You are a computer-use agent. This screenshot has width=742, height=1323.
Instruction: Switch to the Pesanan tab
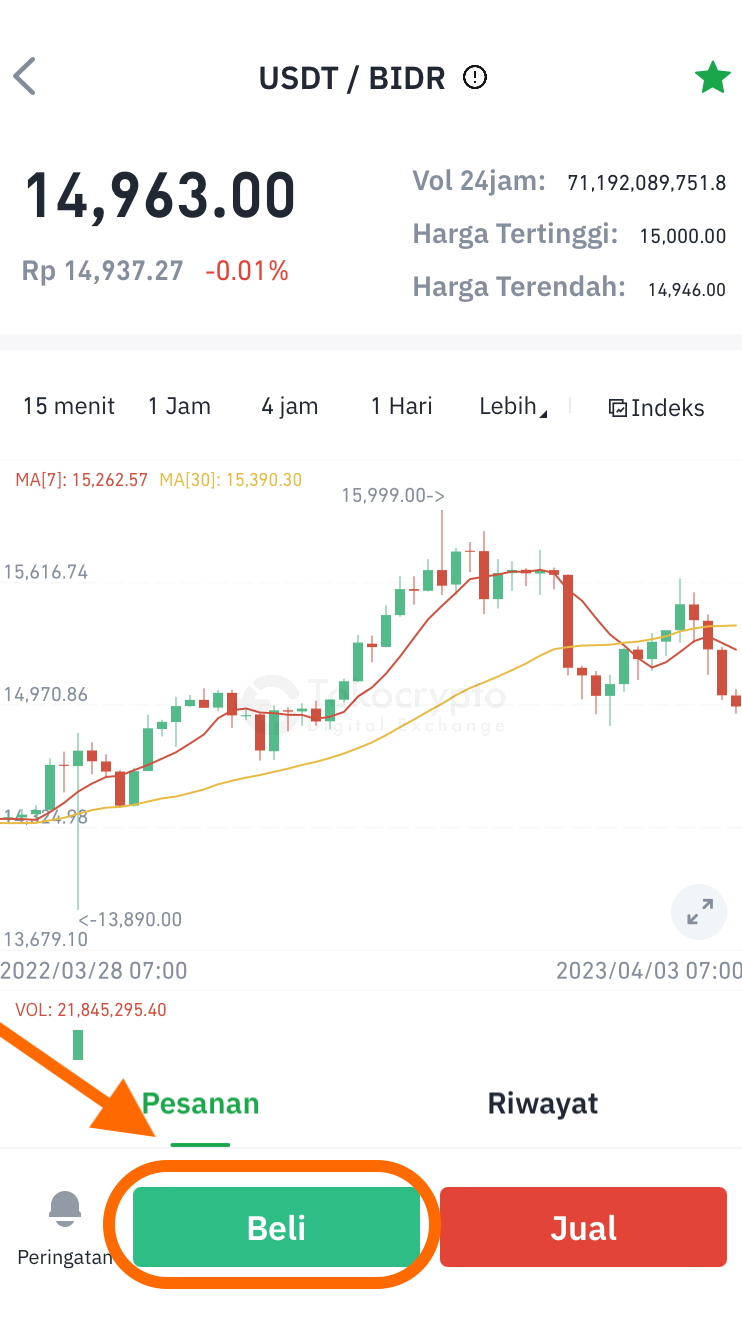point(200,1103)
